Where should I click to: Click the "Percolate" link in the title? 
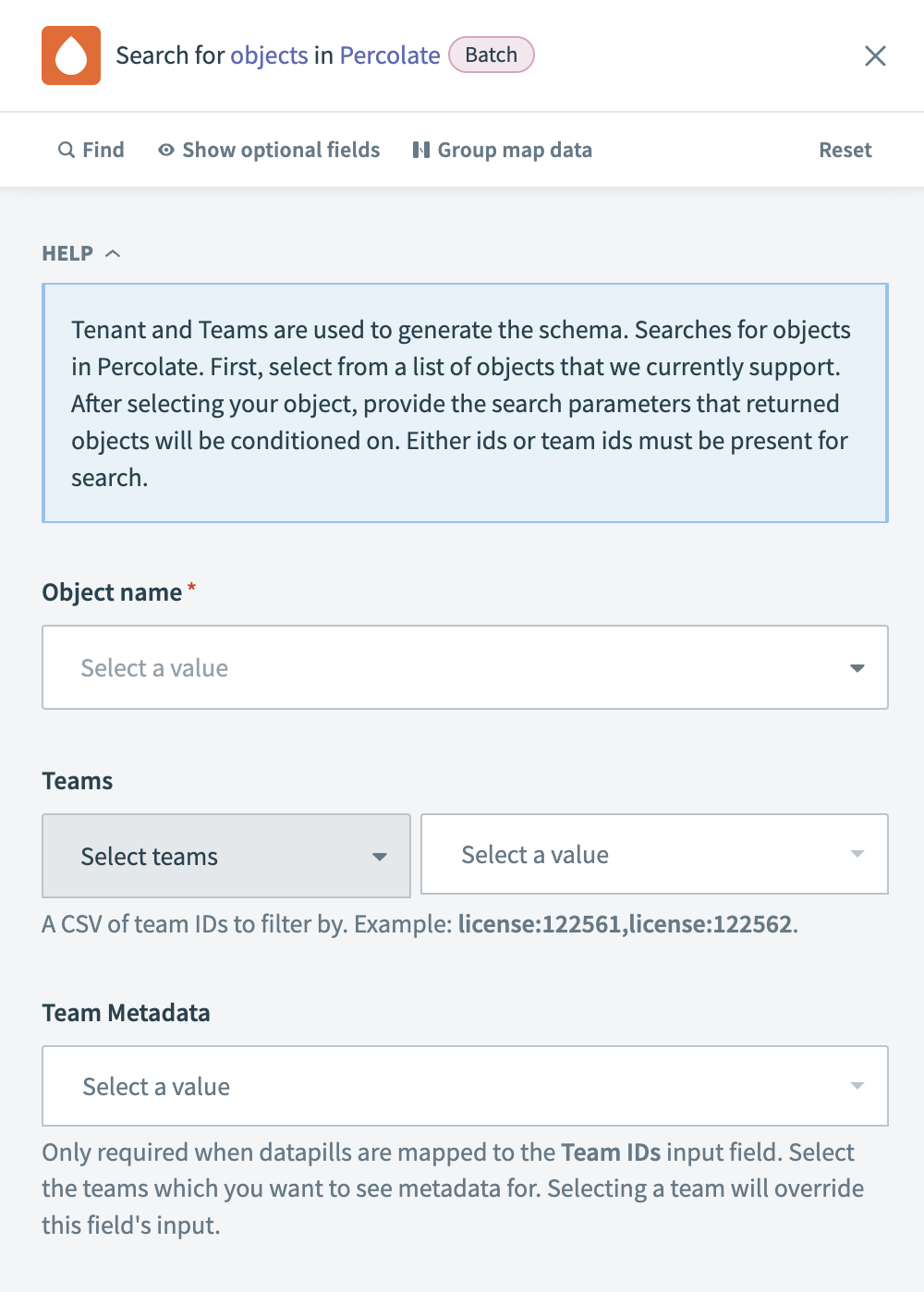389,55
